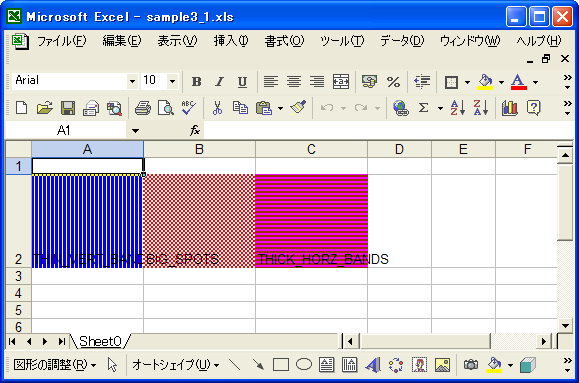This screenshot has width=579, height=383.
Task: Click Insert Hyperlink globe icon
Action: (x=400, y=108)
